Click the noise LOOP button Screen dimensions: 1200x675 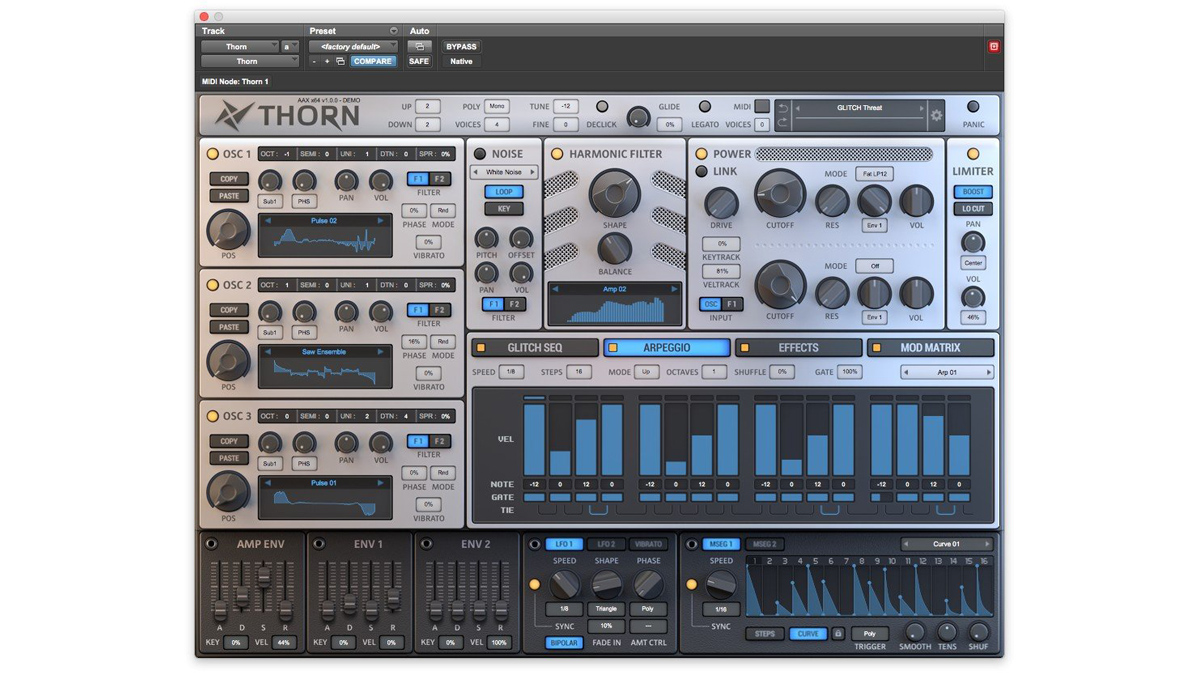pos(504,192)
